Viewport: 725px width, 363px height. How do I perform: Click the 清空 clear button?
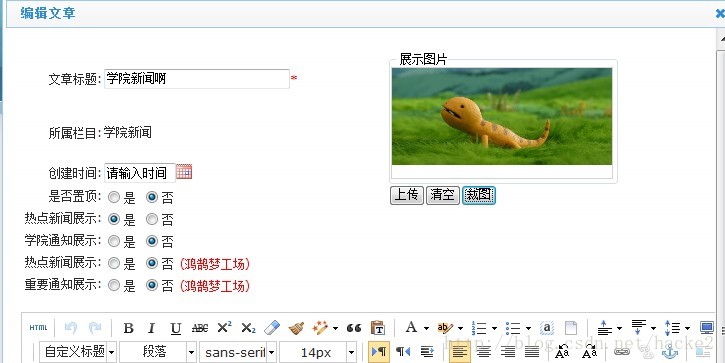point(442,195)
